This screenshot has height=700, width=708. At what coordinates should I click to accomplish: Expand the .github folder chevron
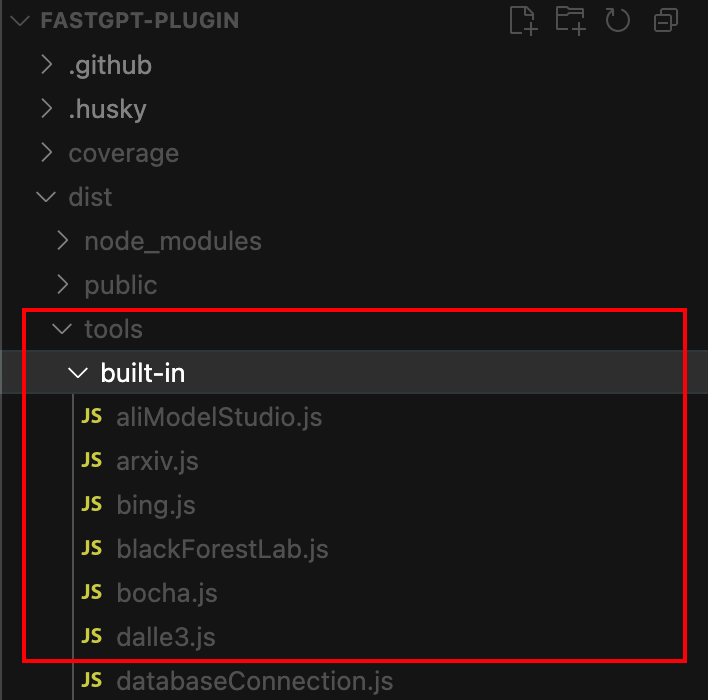click(x=46, y=65)
